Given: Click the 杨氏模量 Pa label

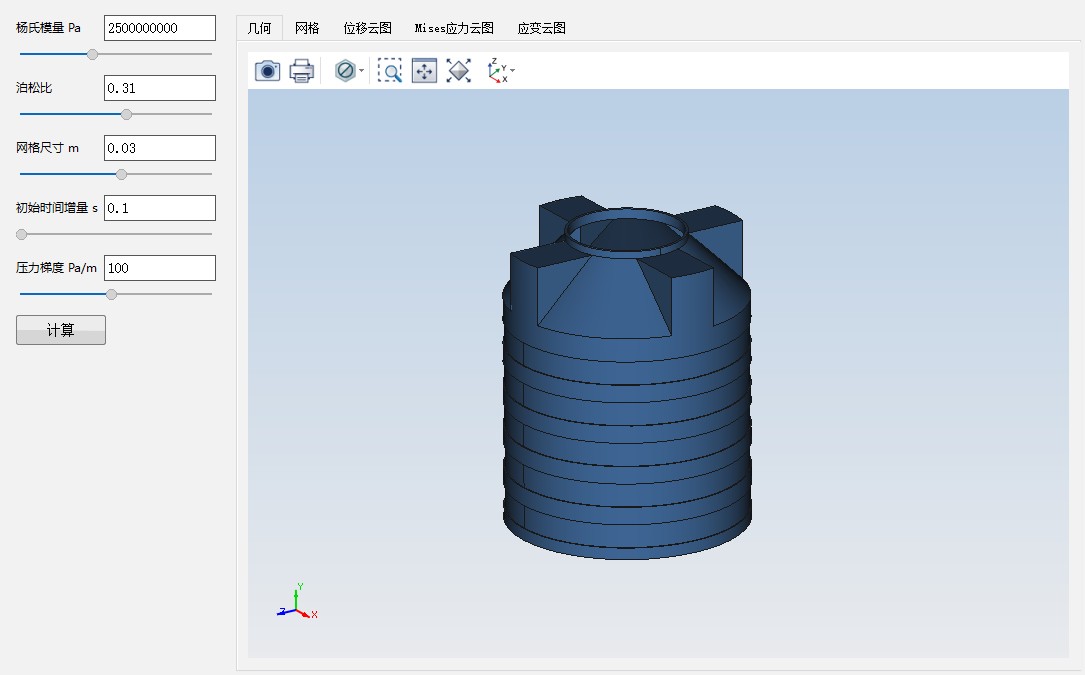Looking at the screenshot, I should coord(48,28).
